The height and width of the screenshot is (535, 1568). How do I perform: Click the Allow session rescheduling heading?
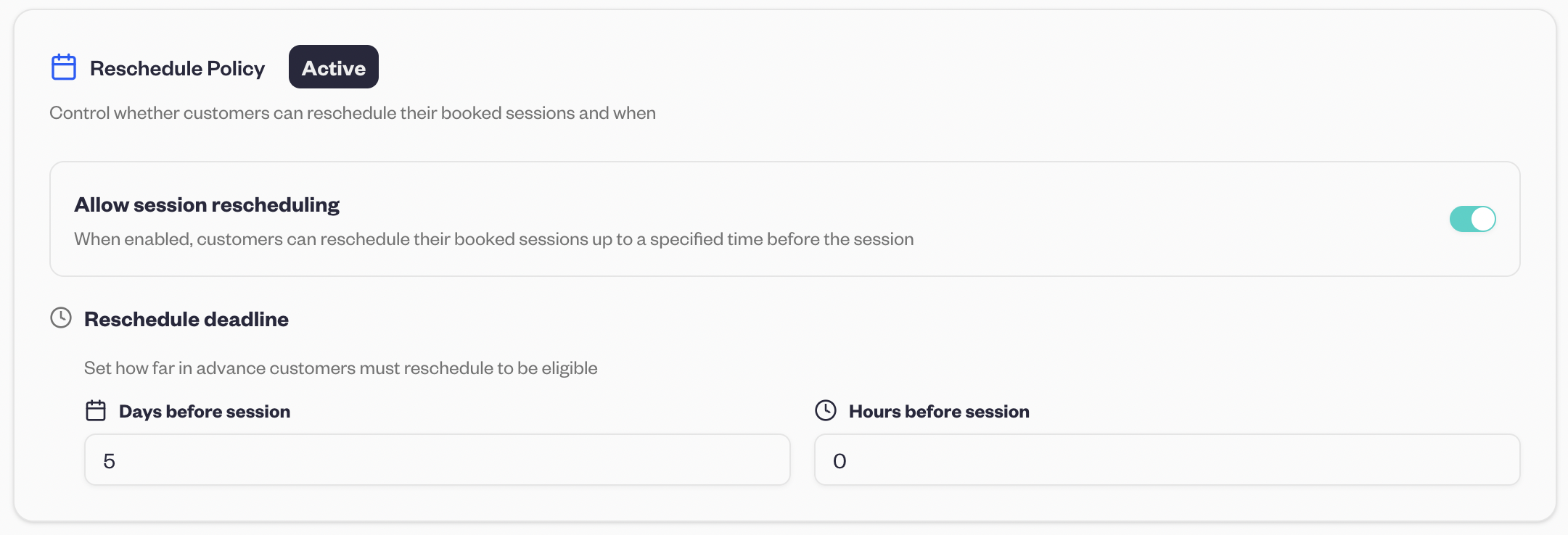pos(207,205)
